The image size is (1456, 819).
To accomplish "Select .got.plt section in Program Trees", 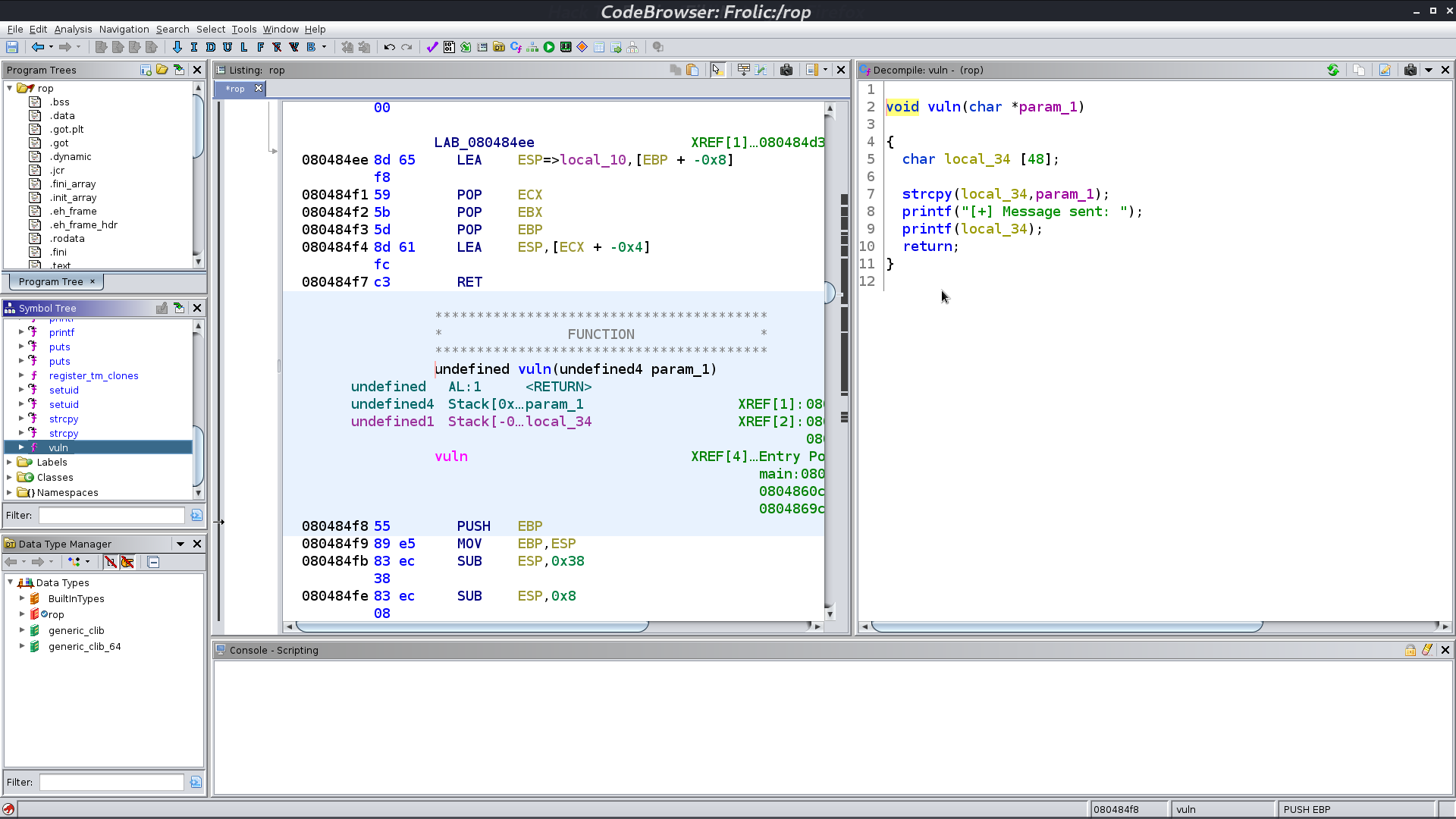I will [x=66, y=129].
